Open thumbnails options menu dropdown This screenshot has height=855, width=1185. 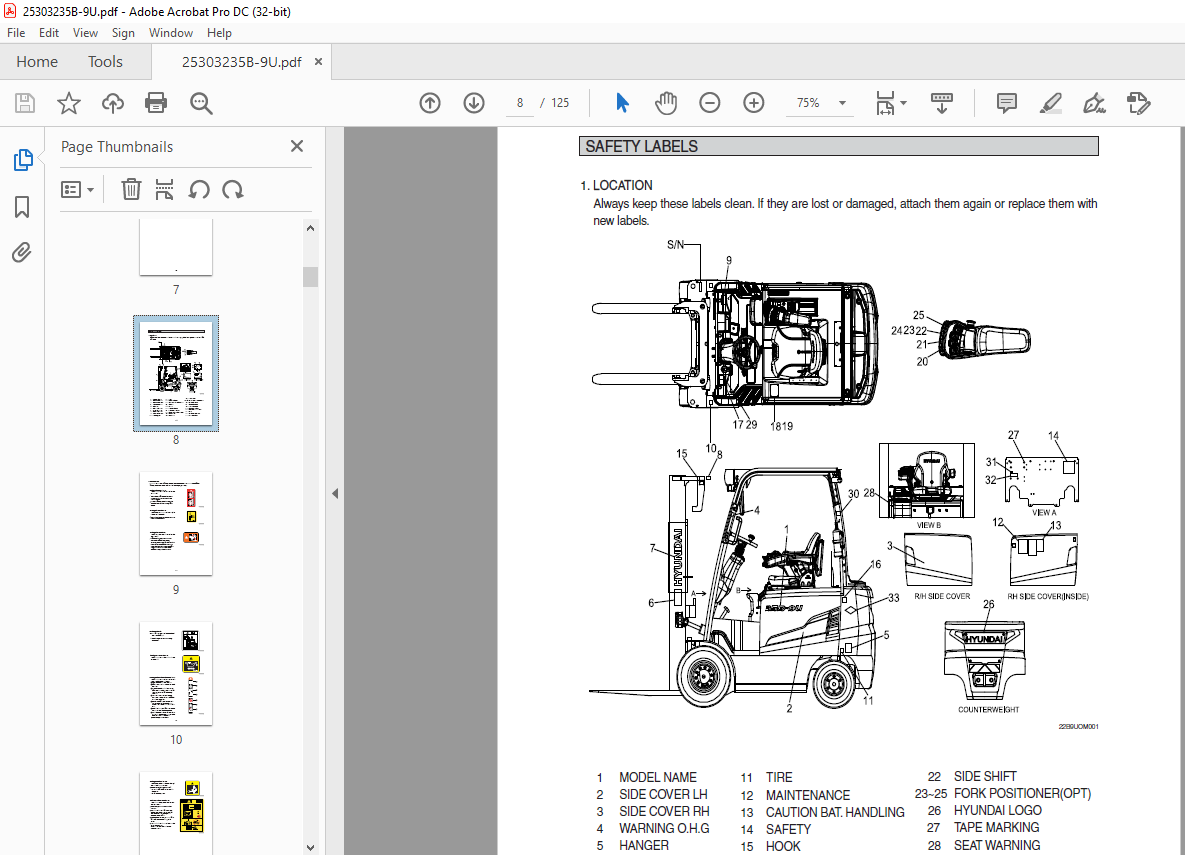coord(77,190)
